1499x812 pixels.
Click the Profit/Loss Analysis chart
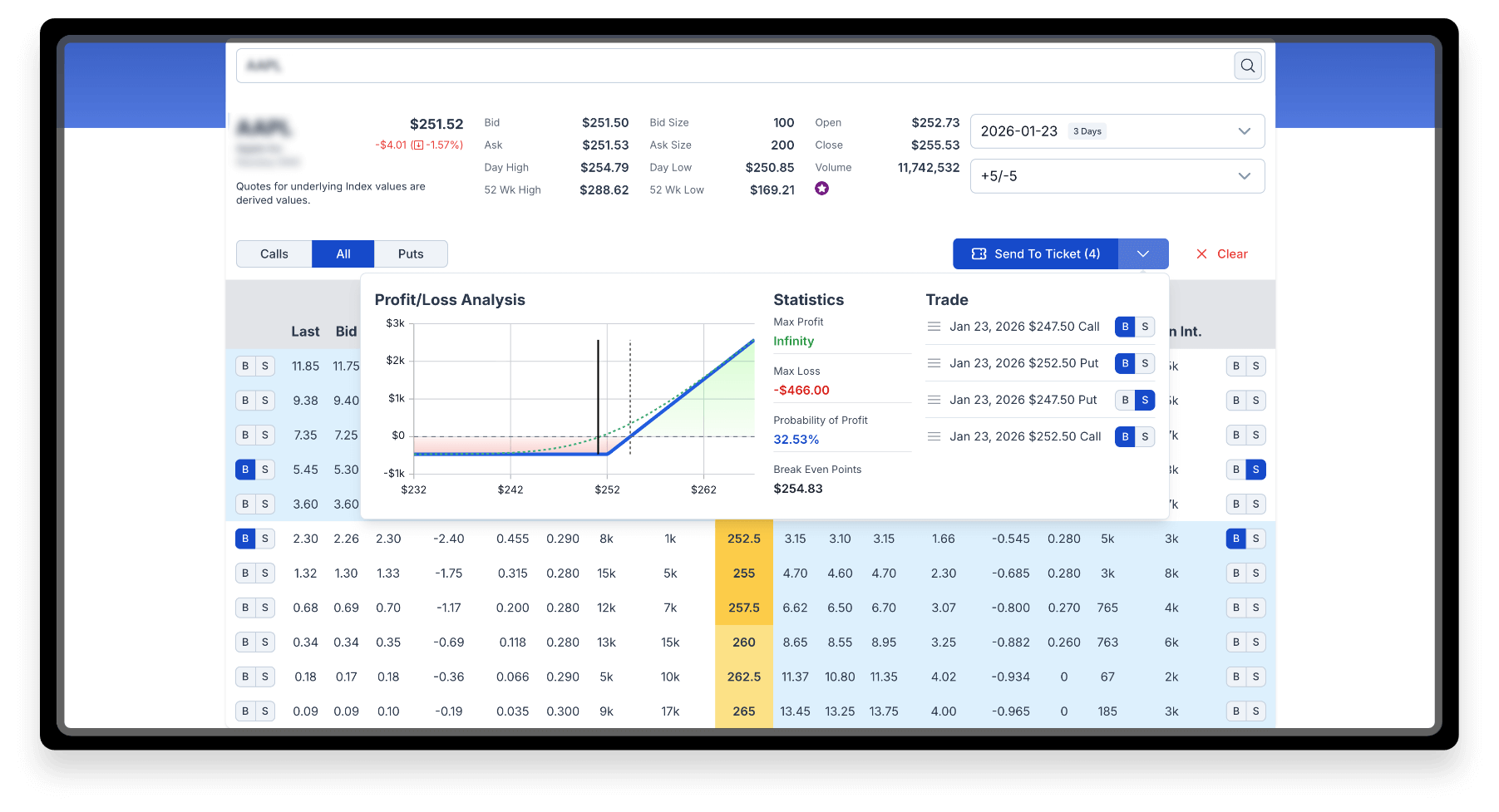coord(584,398)
